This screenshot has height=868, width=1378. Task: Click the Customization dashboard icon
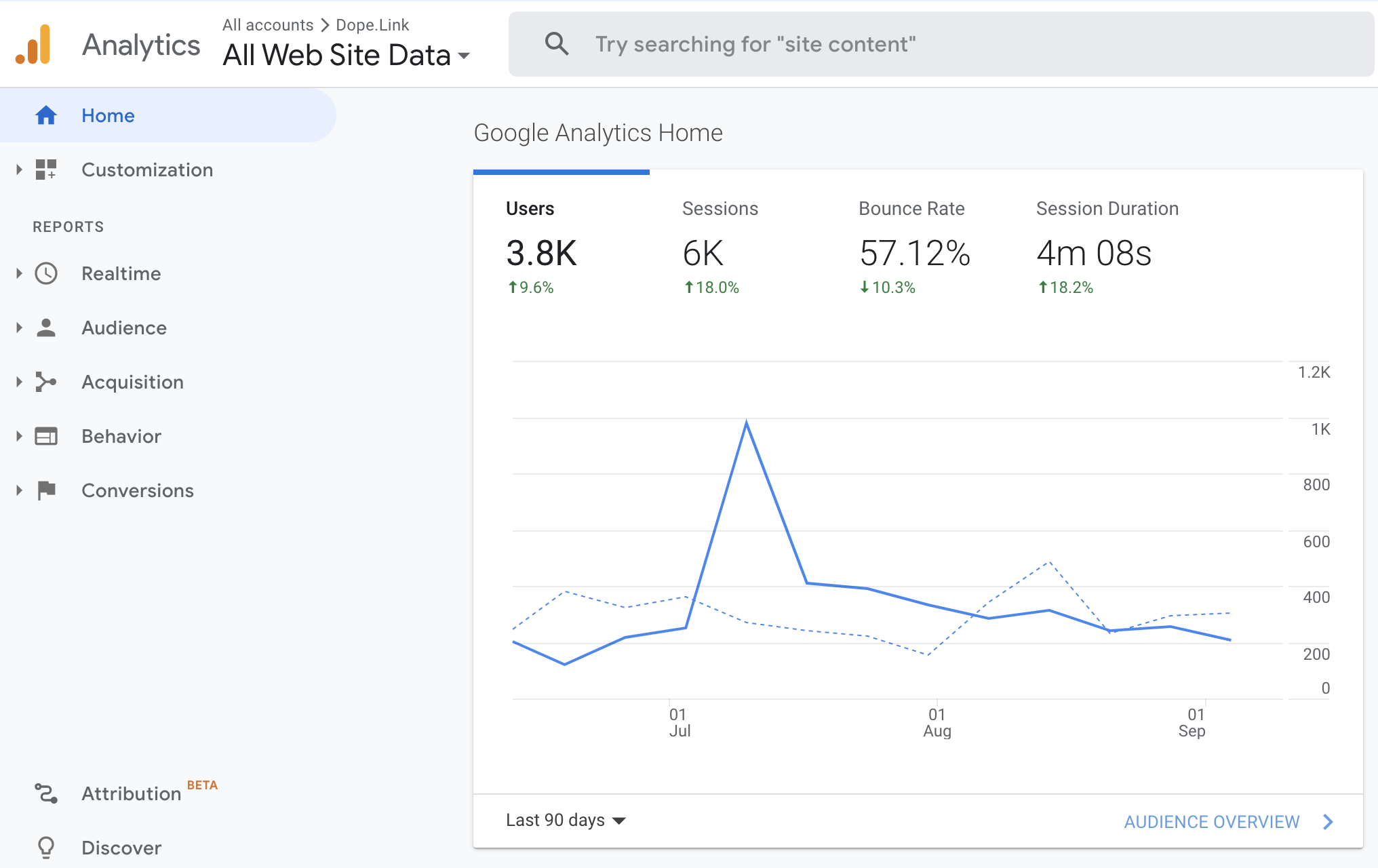[x=45, y=170]
